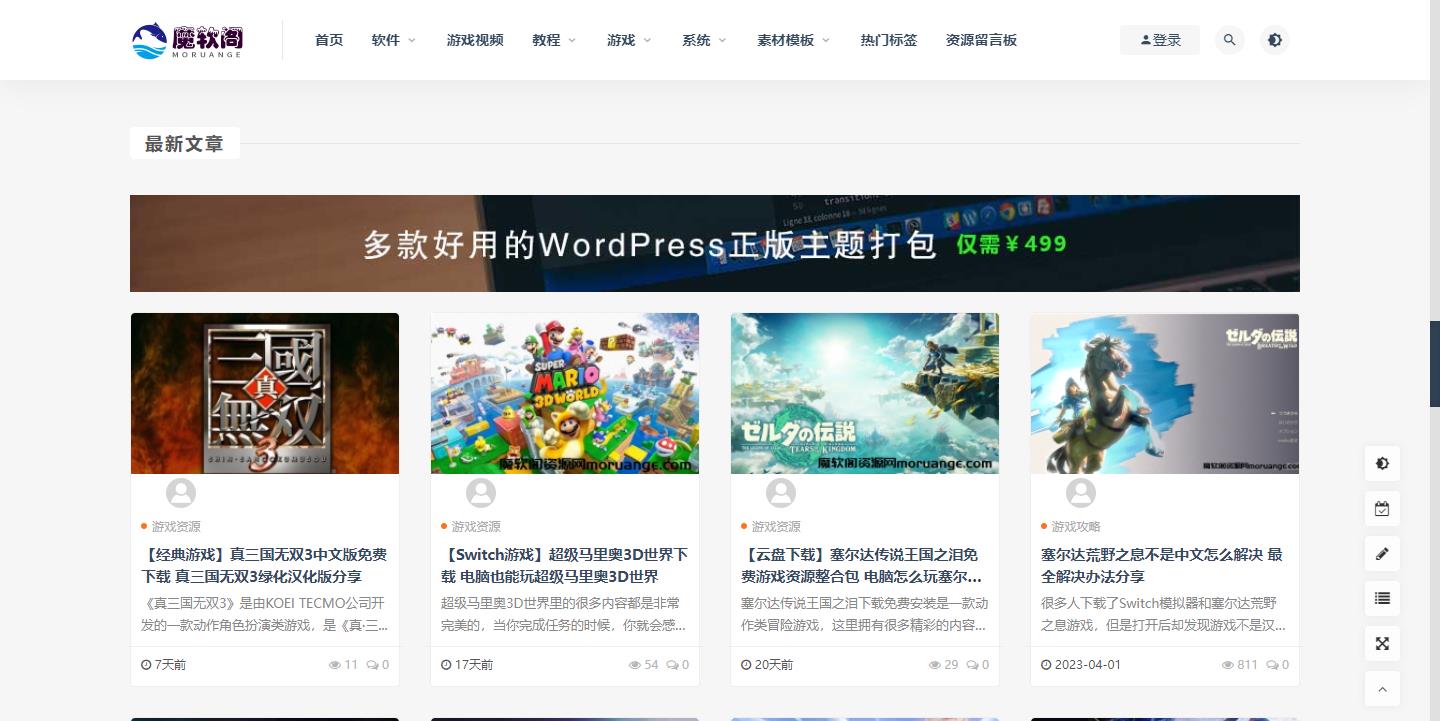Expand the 教程 dropdown menu
This screenshot has height=721, width=1440.
pyautogui.click(x=554, y=40)
